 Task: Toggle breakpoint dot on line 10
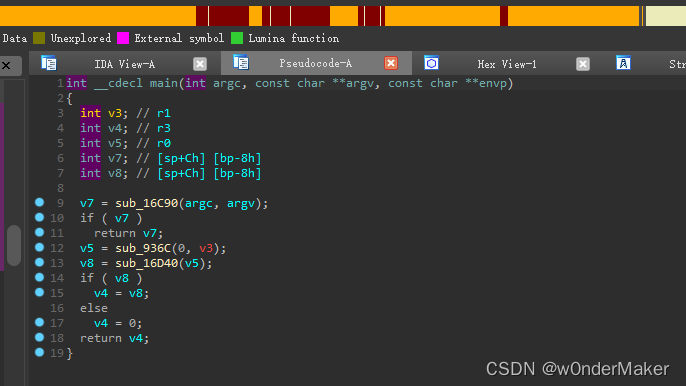39,217
